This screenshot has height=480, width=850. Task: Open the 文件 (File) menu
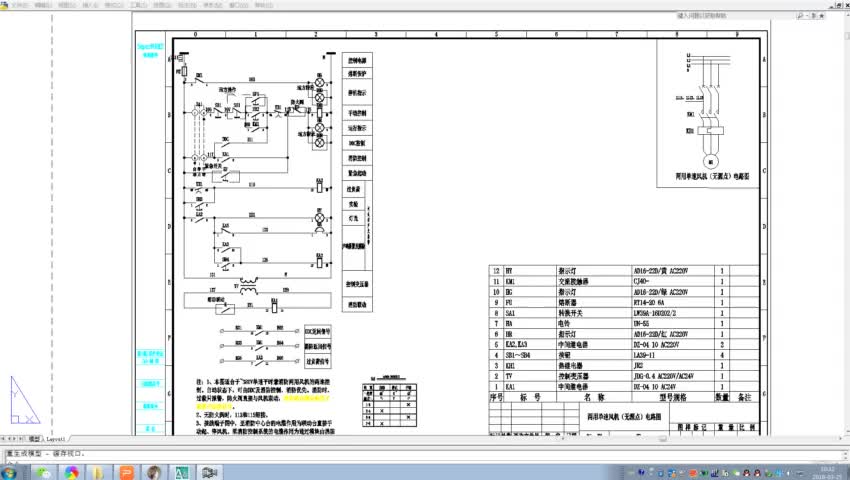click(20, 5)
